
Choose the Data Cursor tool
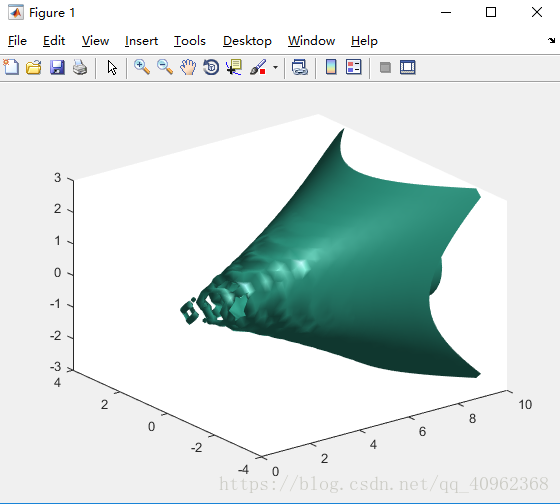coord(234,67)
